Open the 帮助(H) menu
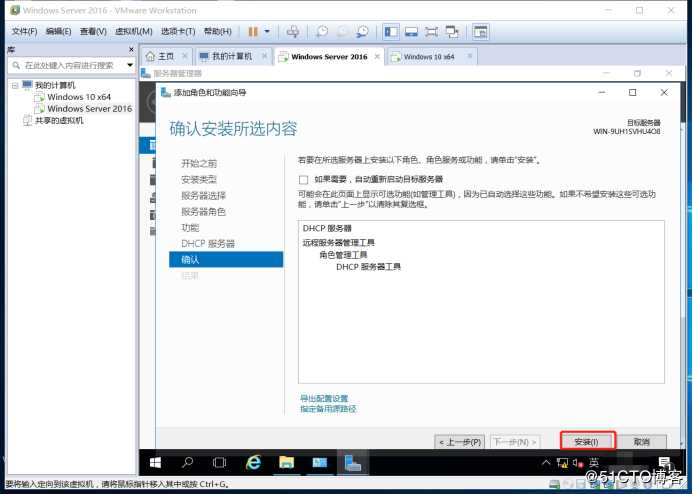 [217, 32]
